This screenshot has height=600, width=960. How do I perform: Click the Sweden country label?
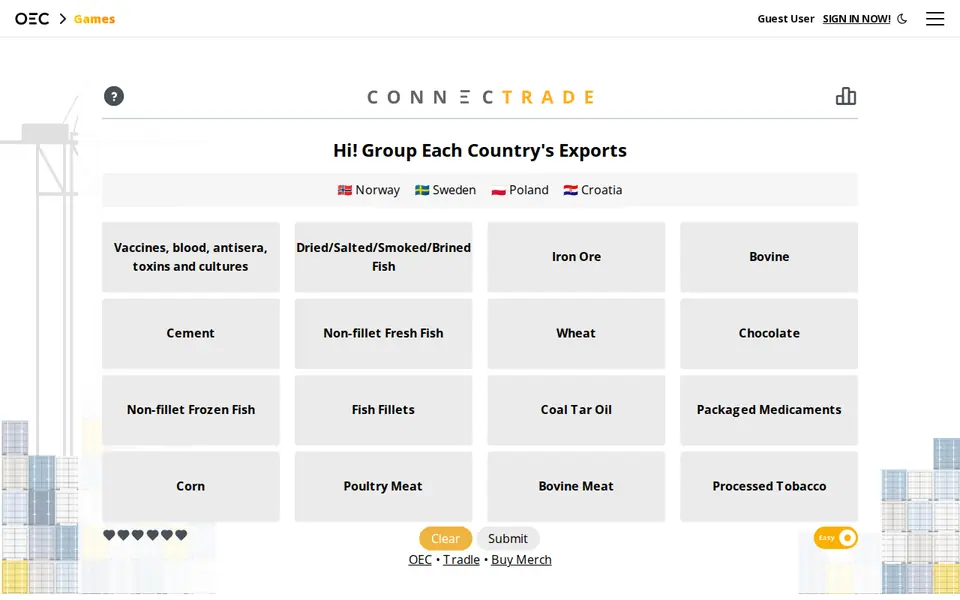click(x=445, y=190)
